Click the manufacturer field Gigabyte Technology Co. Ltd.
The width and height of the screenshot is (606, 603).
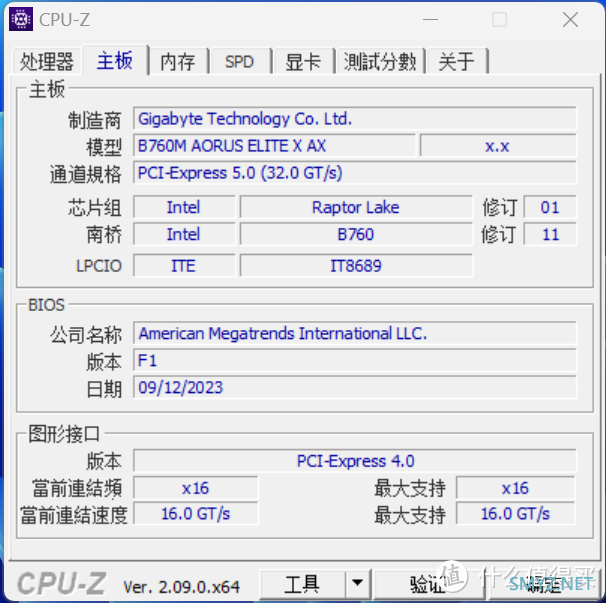tap(354, 119)
